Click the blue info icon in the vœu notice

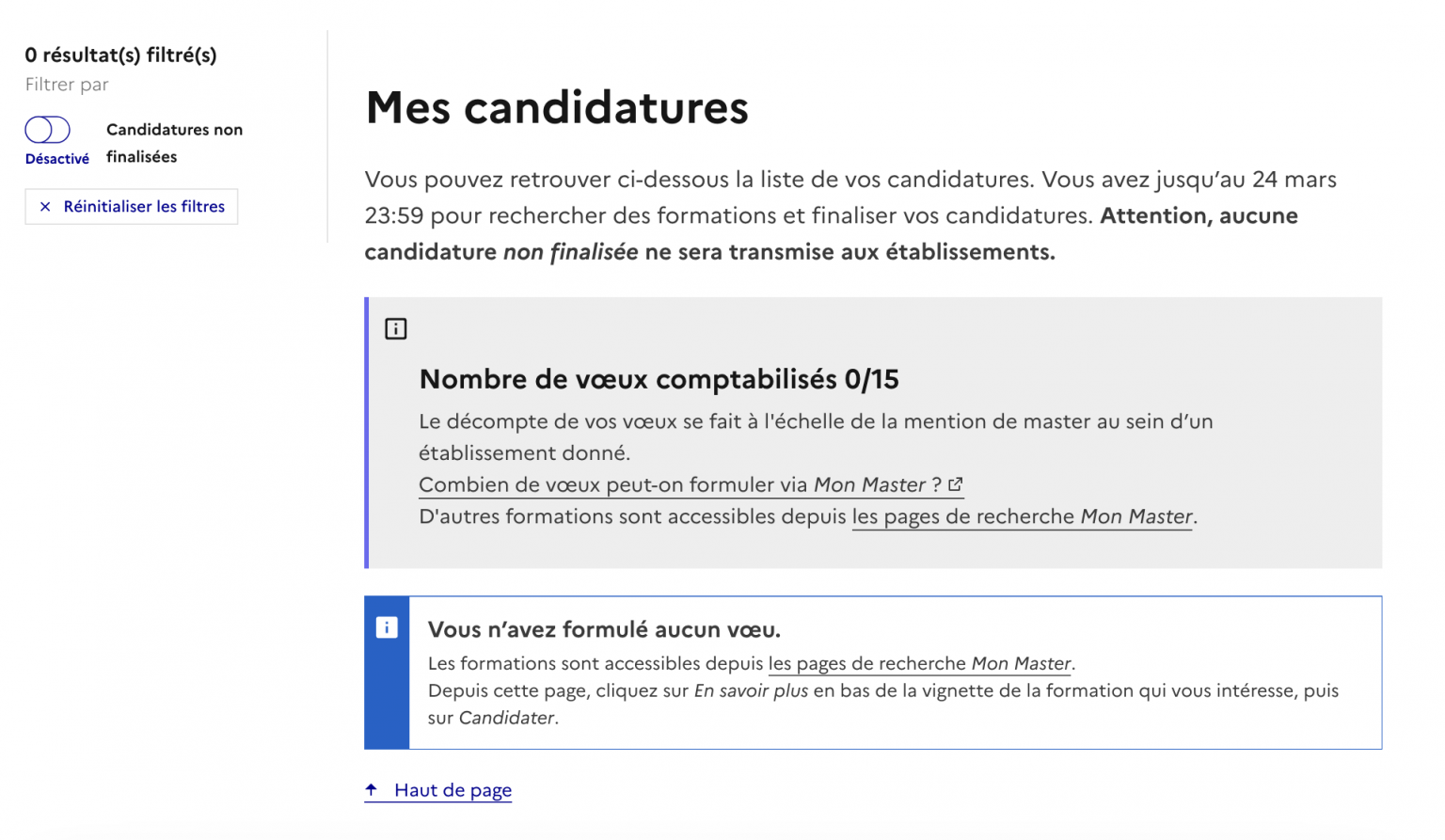pyautogui.click(x=387, y=627)
